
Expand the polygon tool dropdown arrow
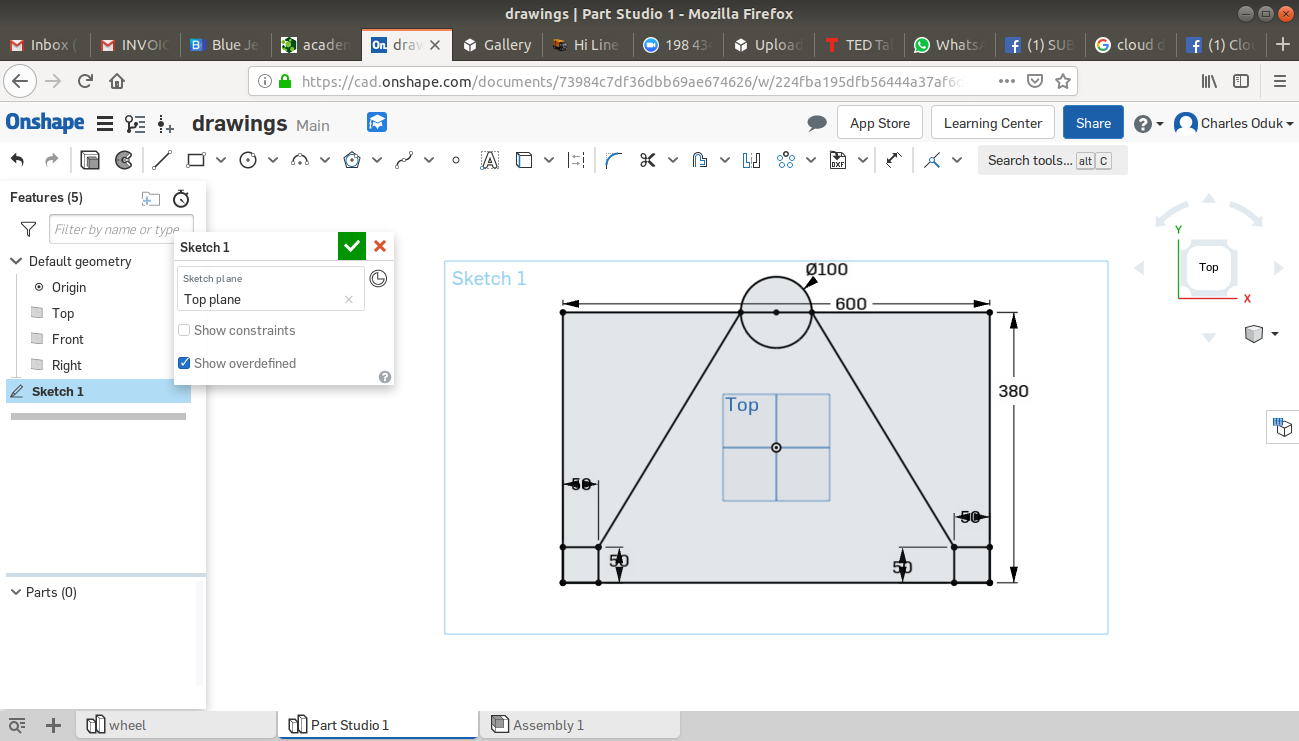point(377,160)
